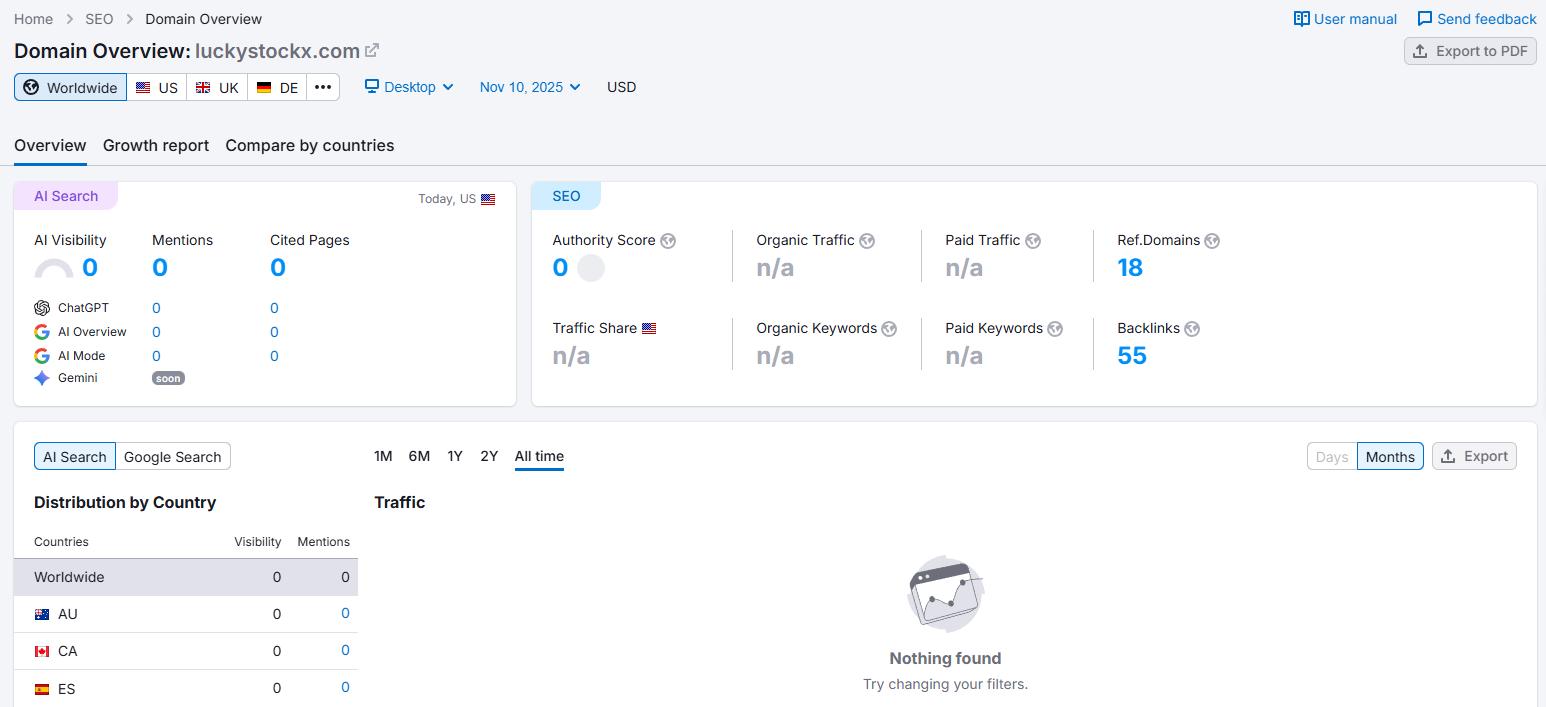
Task: Click the Visibility column header
Action: [x=258, y=542]
